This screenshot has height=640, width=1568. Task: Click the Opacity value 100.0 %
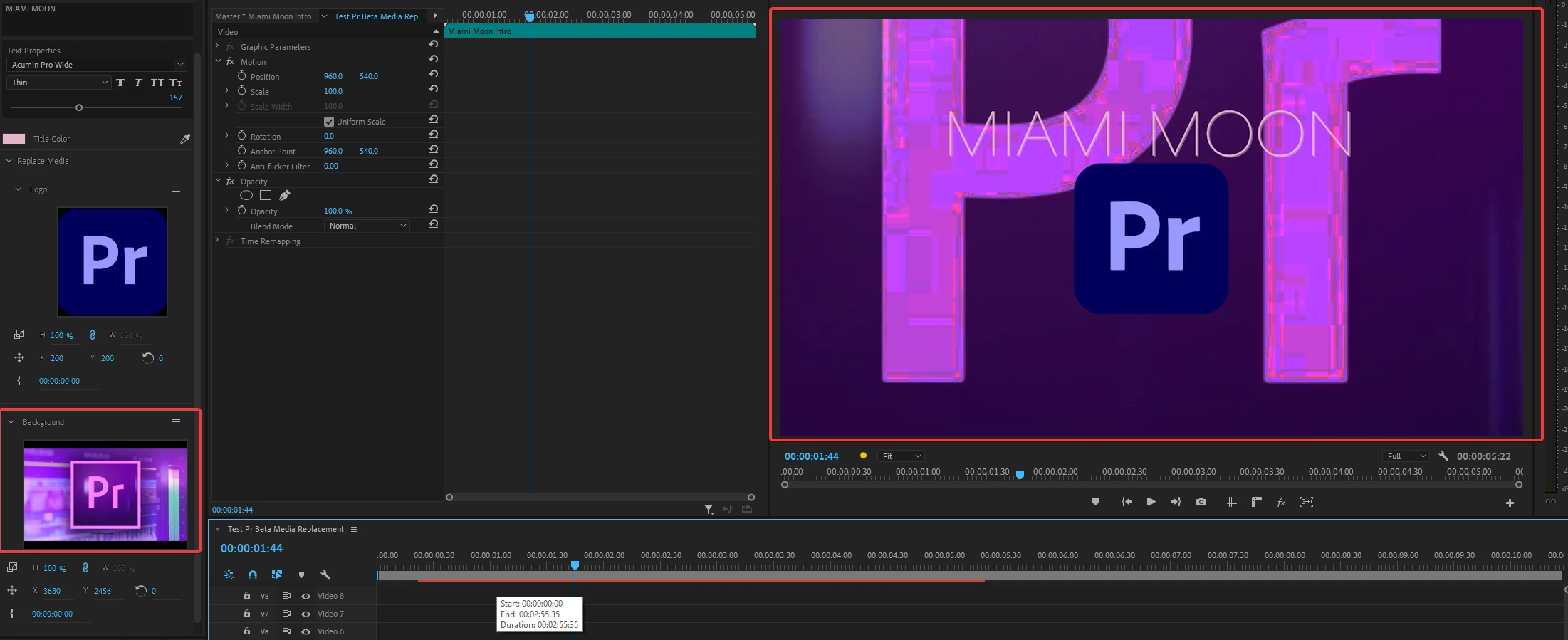(x=338, y=211)
